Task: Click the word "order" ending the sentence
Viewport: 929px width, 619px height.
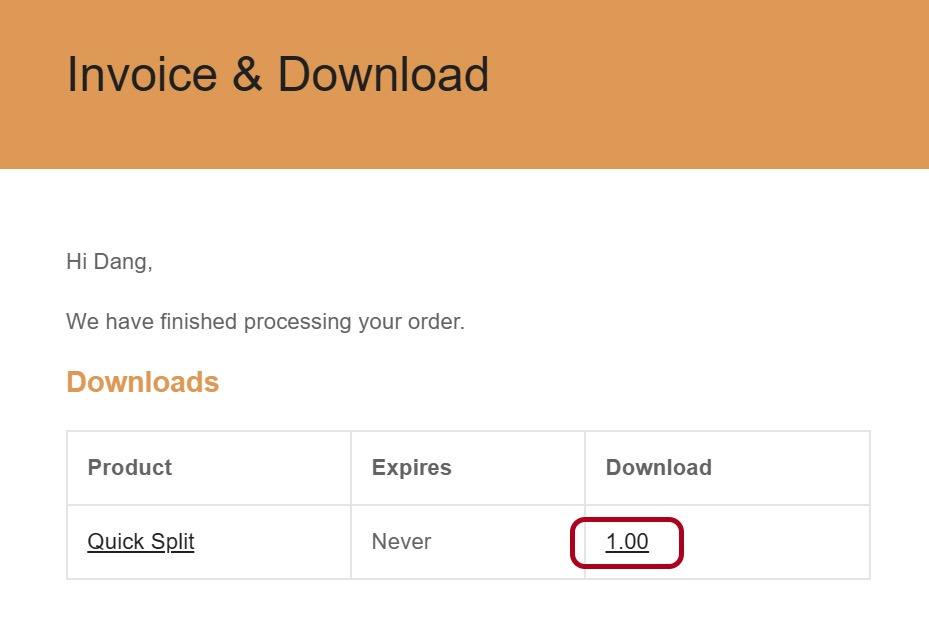Action: click(437, 322)
